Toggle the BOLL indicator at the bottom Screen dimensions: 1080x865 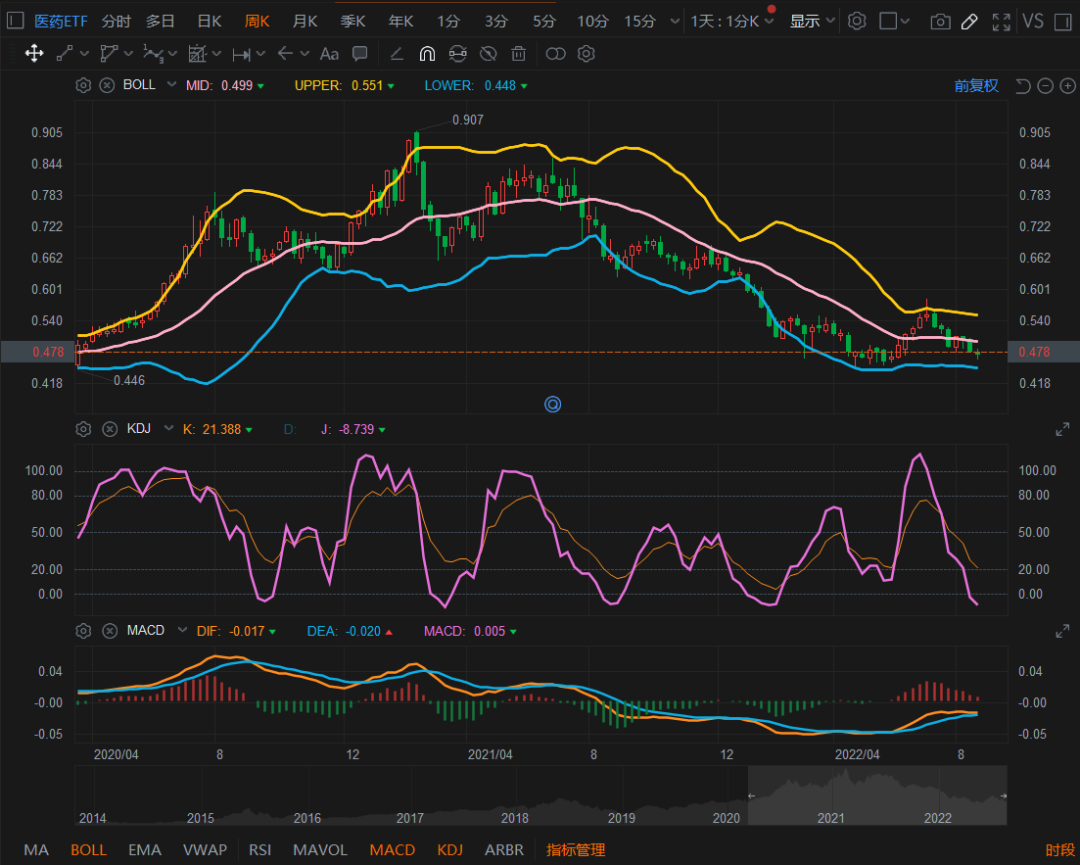pyautogui.click(x=89, y=850)
